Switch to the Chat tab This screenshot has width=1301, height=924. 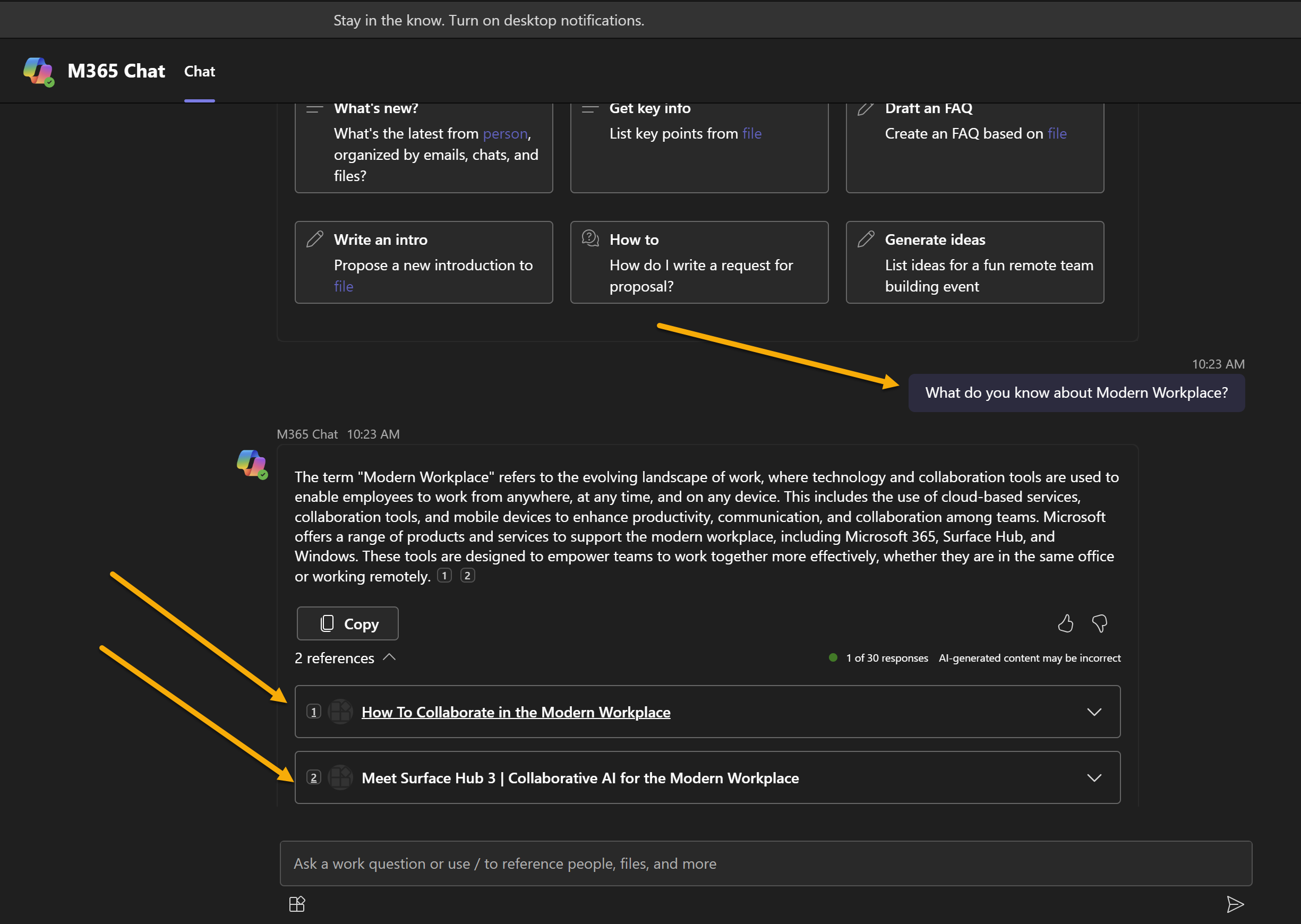(x=199, y=71)
